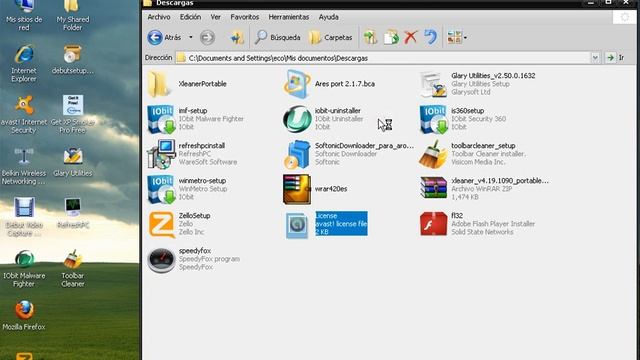Select the fl32 Flash Player installer icon

click(433, 224)
